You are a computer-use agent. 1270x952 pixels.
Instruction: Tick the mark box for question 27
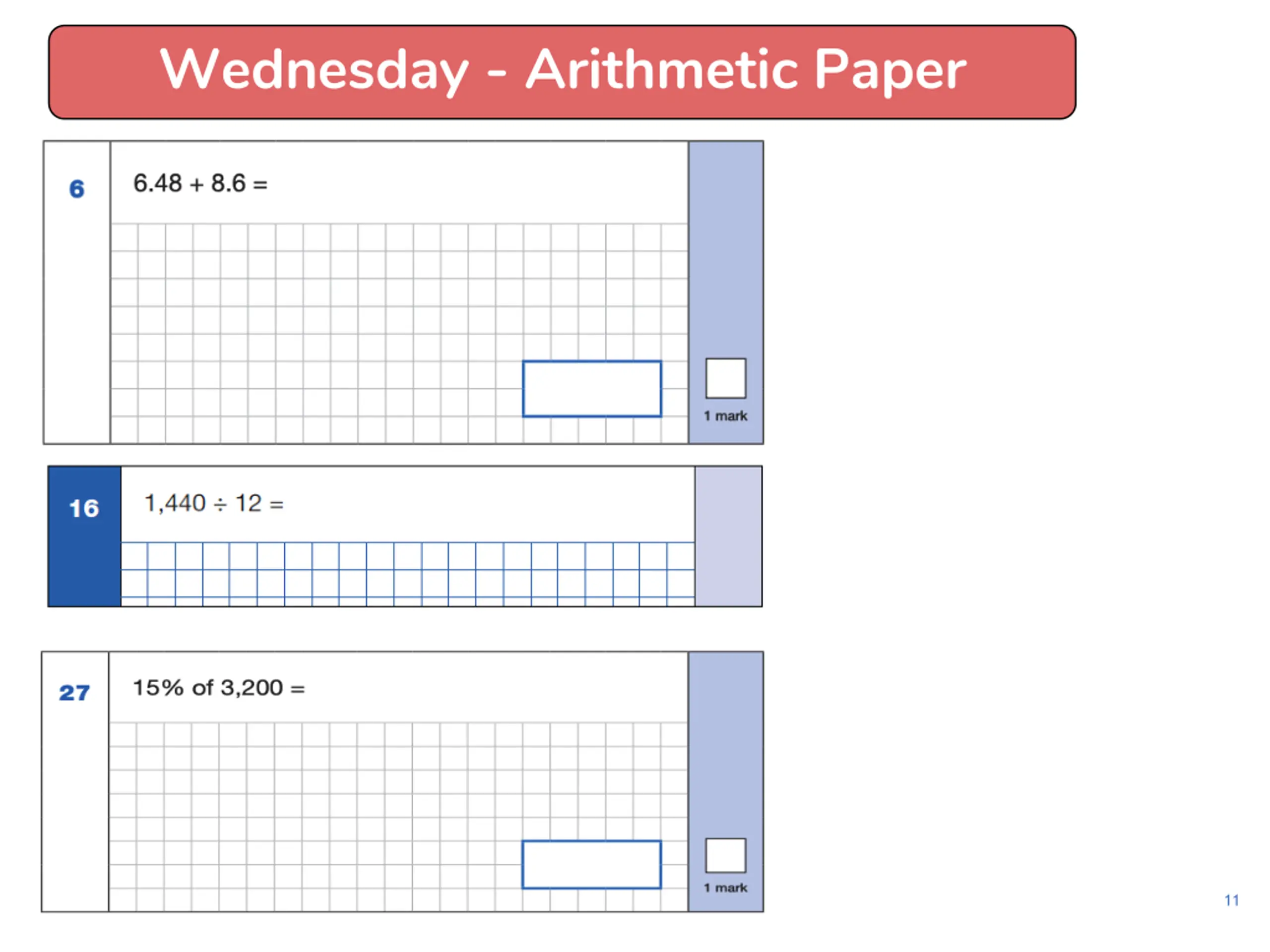point(725,855)
